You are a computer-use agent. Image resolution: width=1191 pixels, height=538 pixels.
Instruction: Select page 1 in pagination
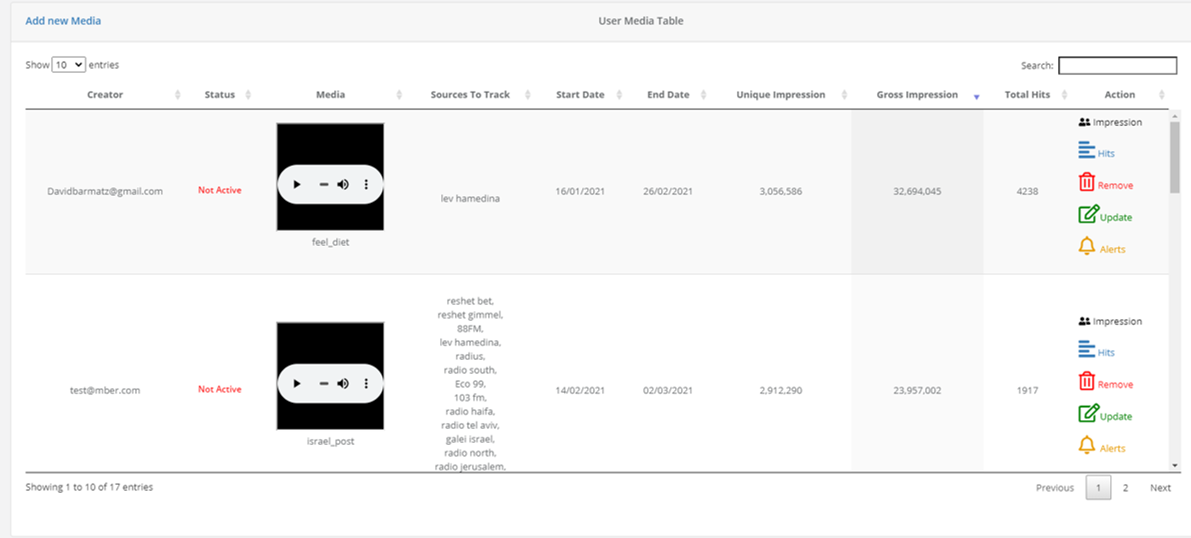coord(1098,488)
